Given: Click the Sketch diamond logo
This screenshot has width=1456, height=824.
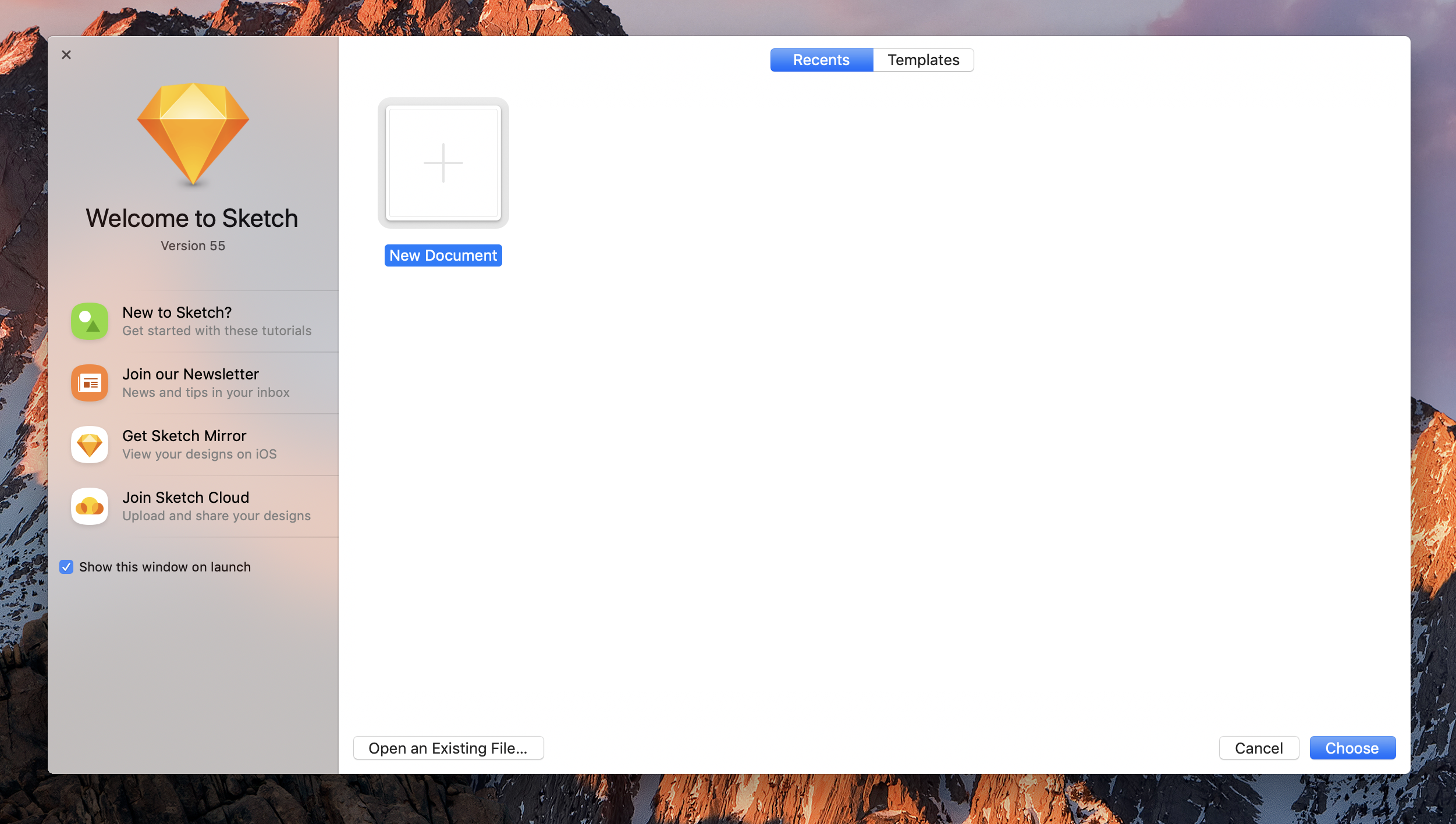Looking at the screenshot, I should 193,134.
